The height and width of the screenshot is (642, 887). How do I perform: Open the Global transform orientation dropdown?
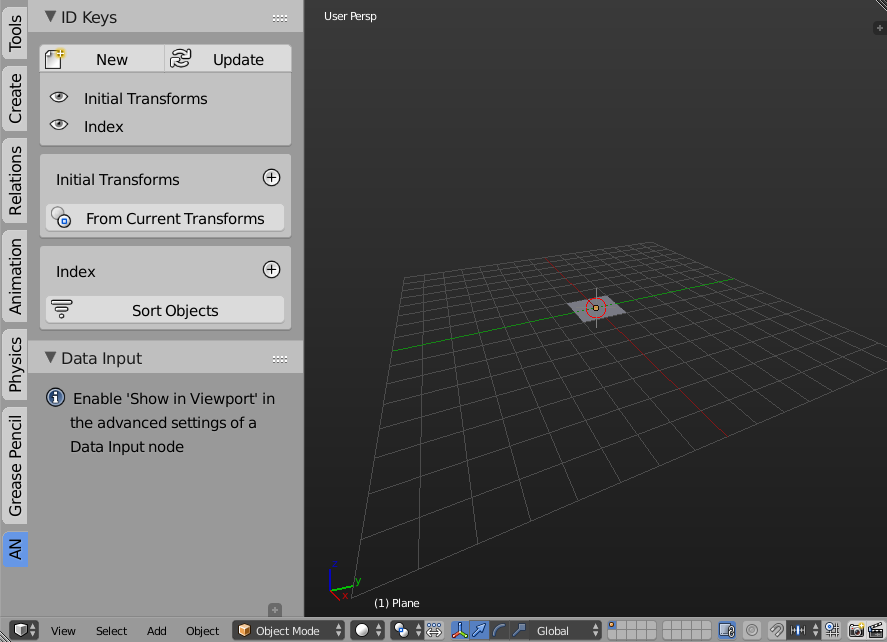(x=565, y=630)
